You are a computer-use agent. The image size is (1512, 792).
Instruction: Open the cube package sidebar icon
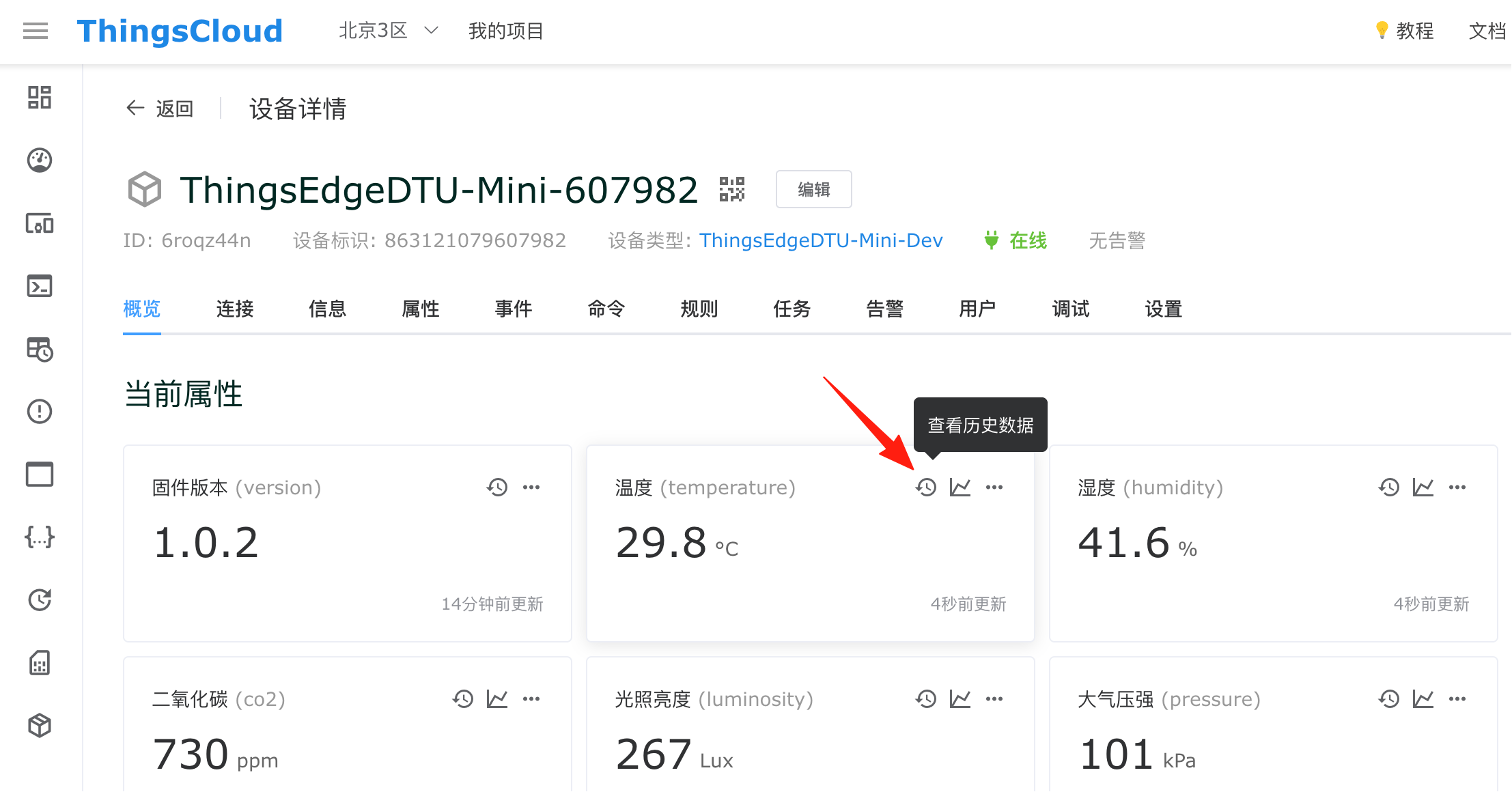click(40, 725)
